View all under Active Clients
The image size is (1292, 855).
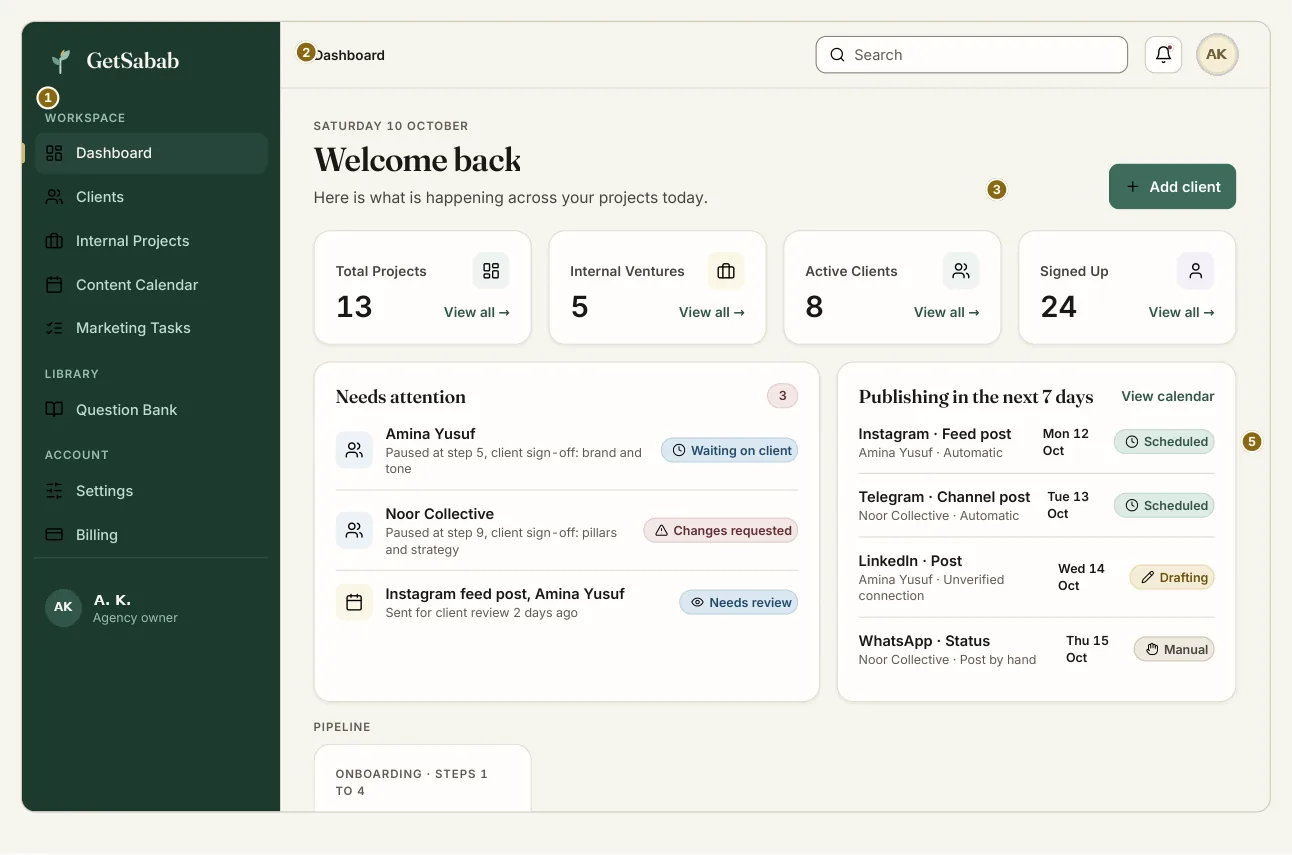947,312
